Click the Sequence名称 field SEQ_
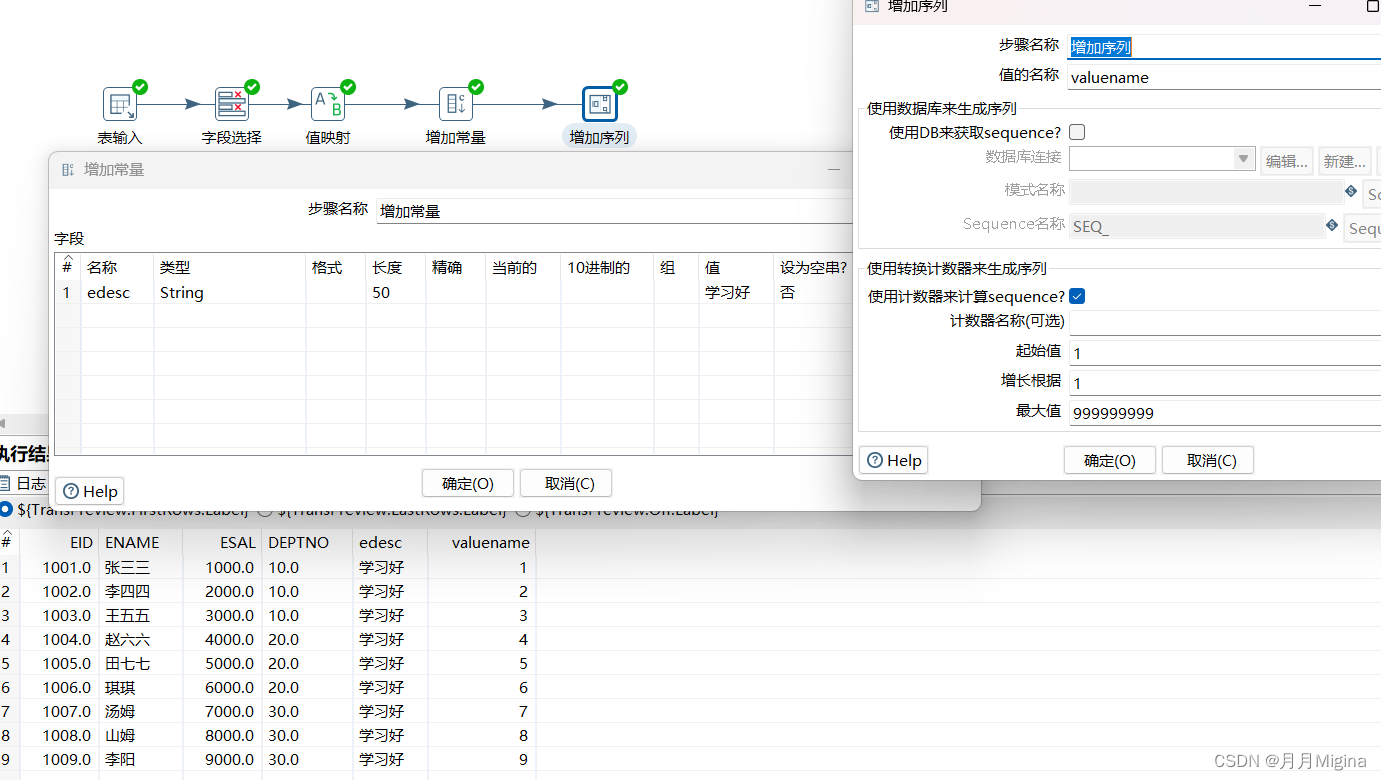1381x780 pixels. [x=1197, y=226]
